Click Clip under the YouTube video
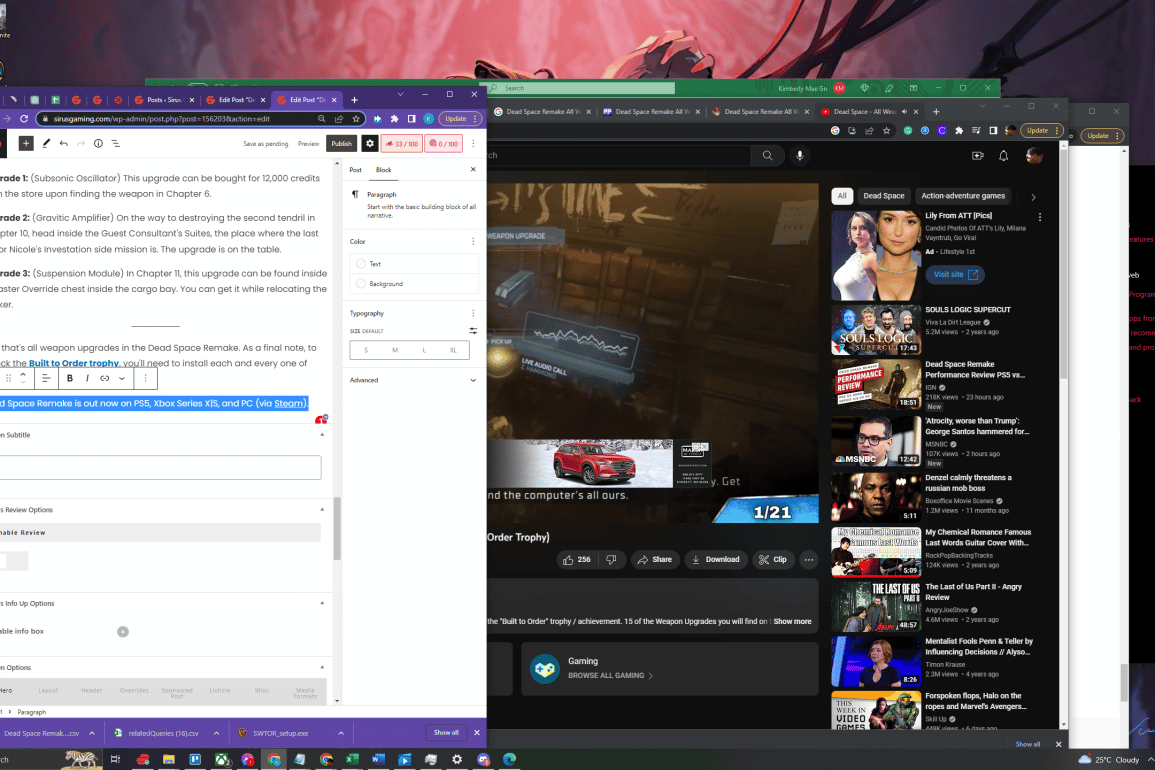 (773, 559)
